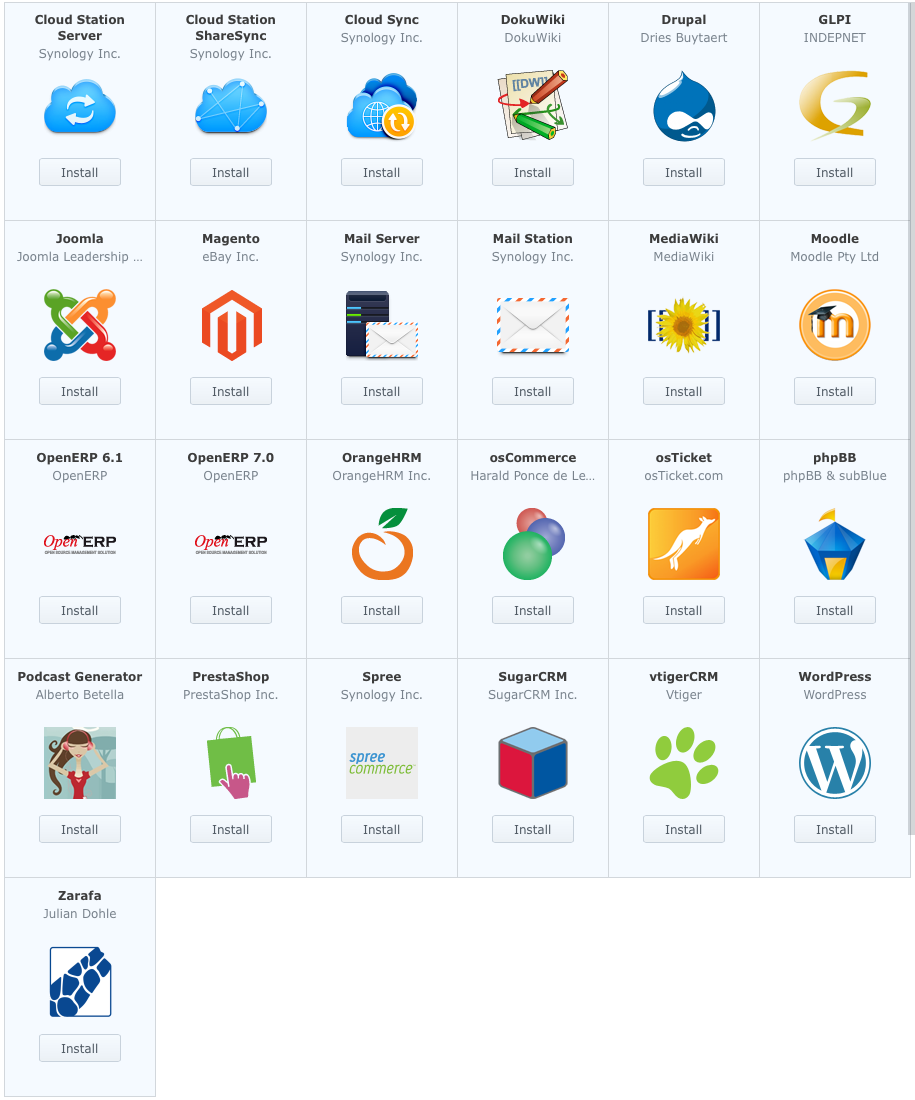The height and width of the screenshot is (1100, 915).
Task: Install MediaWiki
Action: coord(684,391)
